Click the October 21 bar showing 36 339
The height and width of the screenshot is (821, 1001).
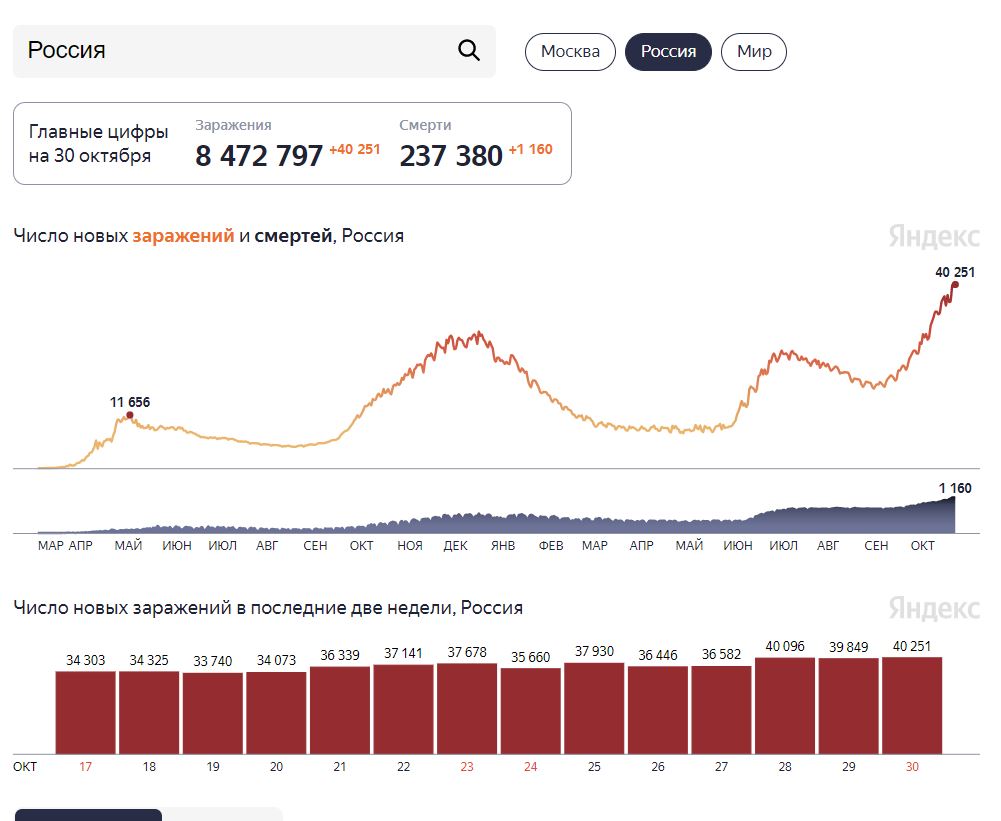point(340,710)
